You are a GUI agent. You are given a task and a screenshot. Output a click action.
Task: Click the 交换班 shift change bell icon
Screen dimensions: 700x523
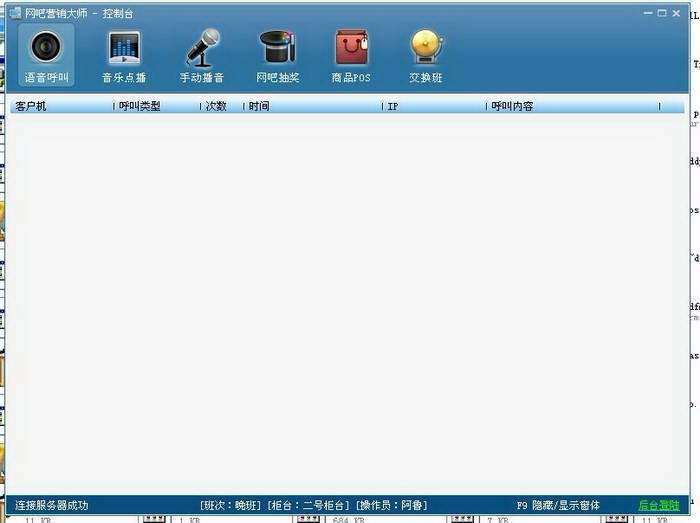[426, 56]
